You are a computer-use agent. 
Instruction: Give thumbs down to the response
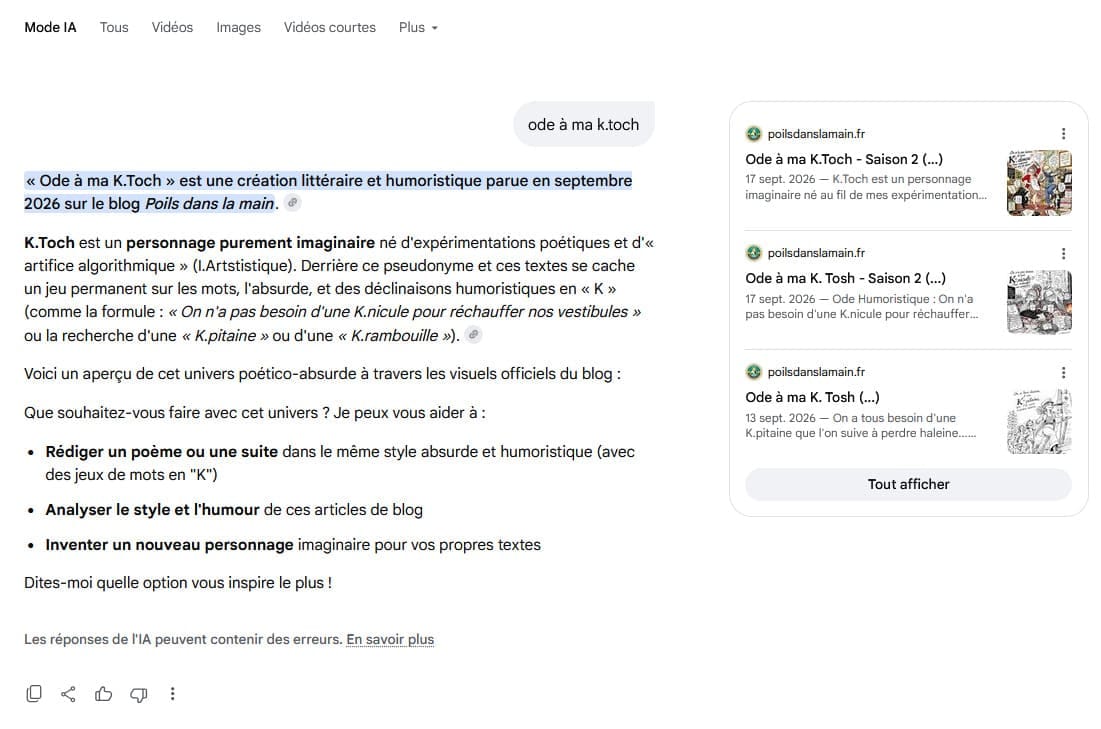pyautogui.click(x=138, y=694)
